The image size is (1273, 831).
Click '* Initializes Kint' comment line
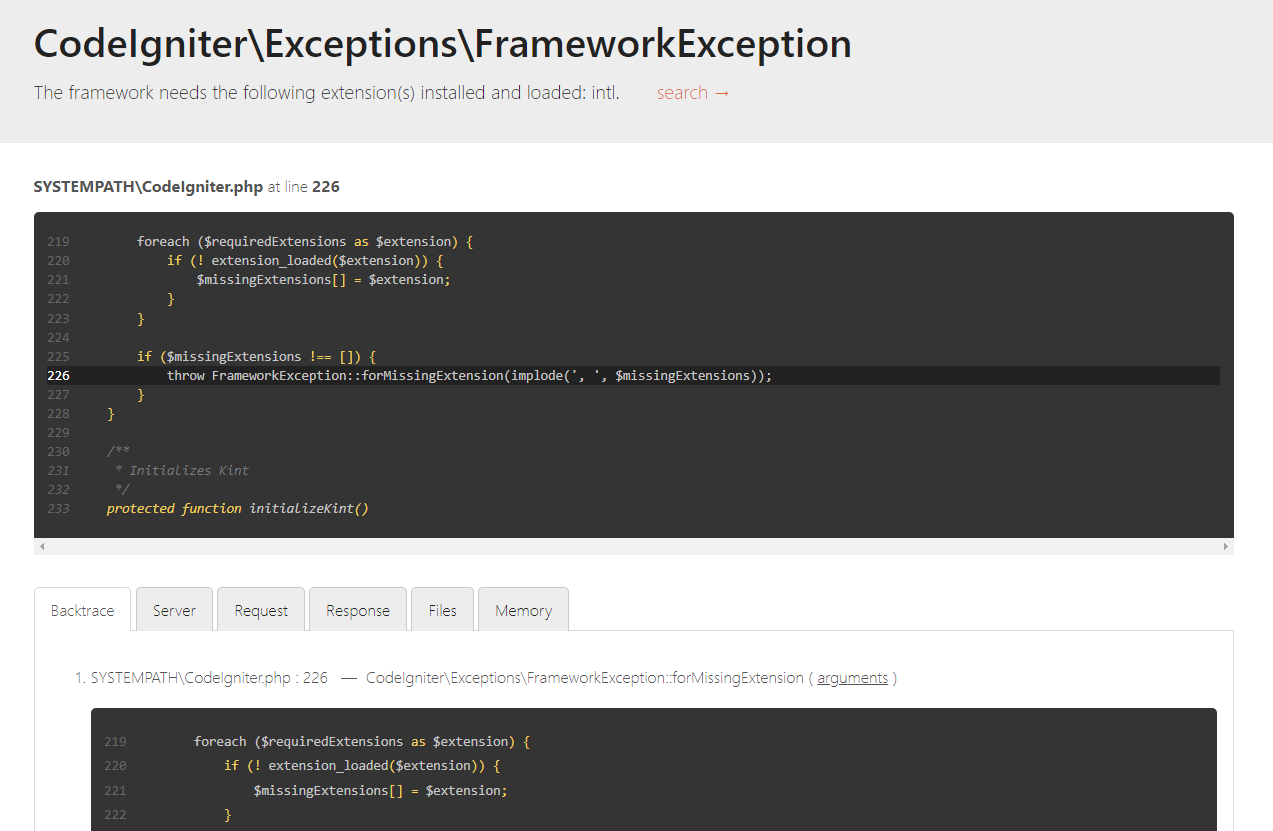182,470
